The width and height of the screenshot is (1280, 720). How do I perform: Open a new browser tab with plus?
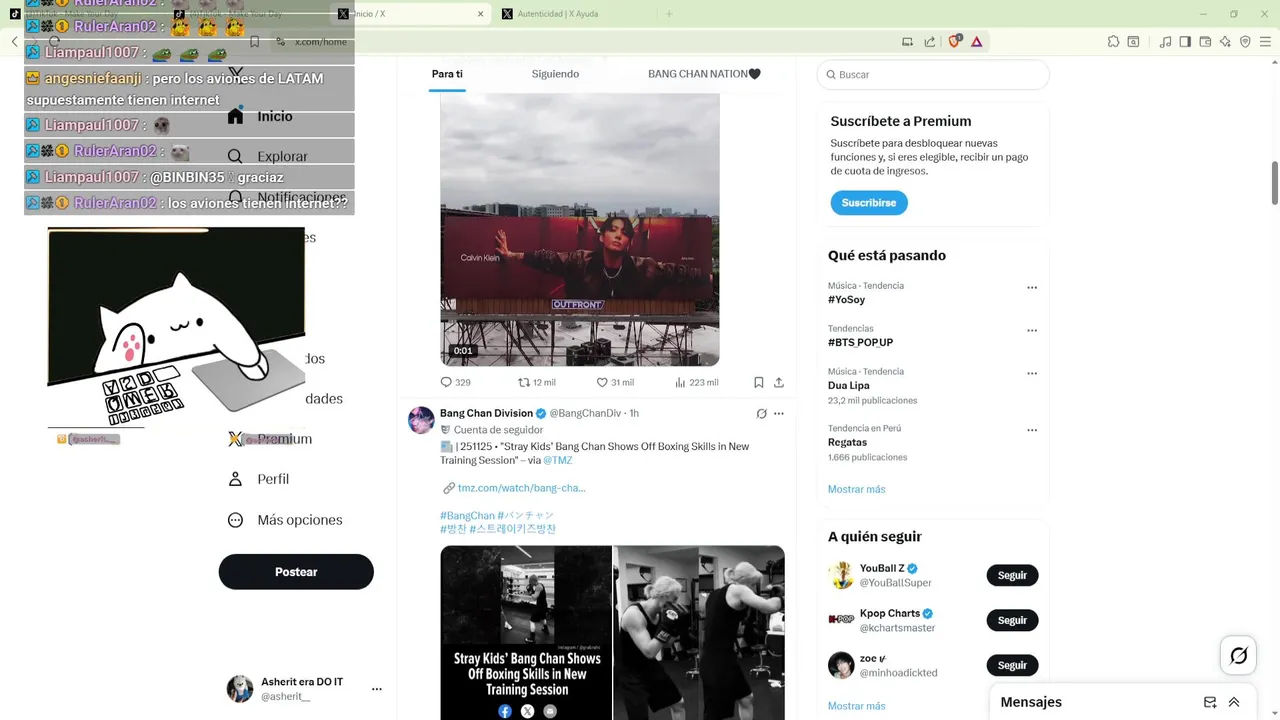coord(669,14)
